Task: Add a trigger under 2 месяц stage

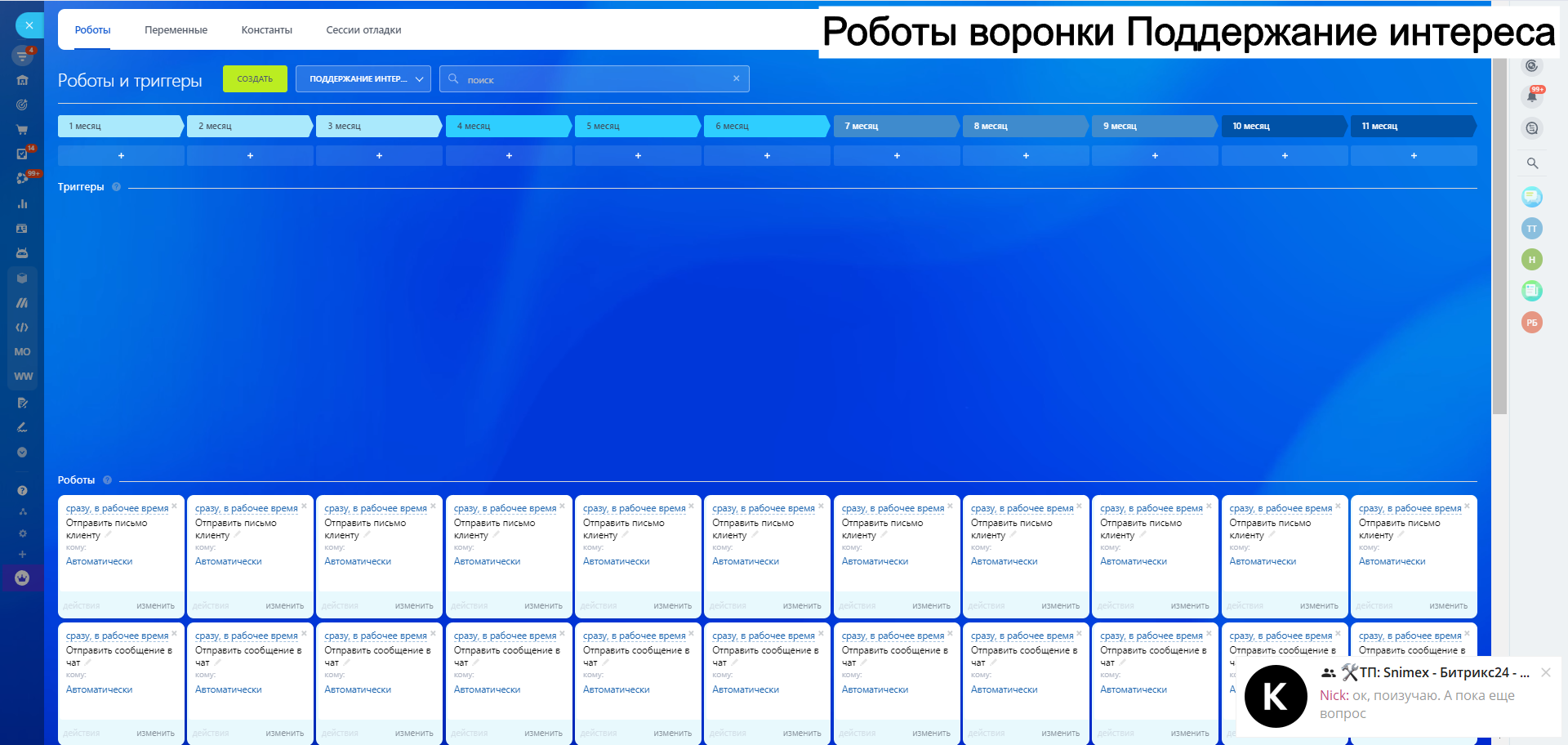Action: [x=250, y=155]
